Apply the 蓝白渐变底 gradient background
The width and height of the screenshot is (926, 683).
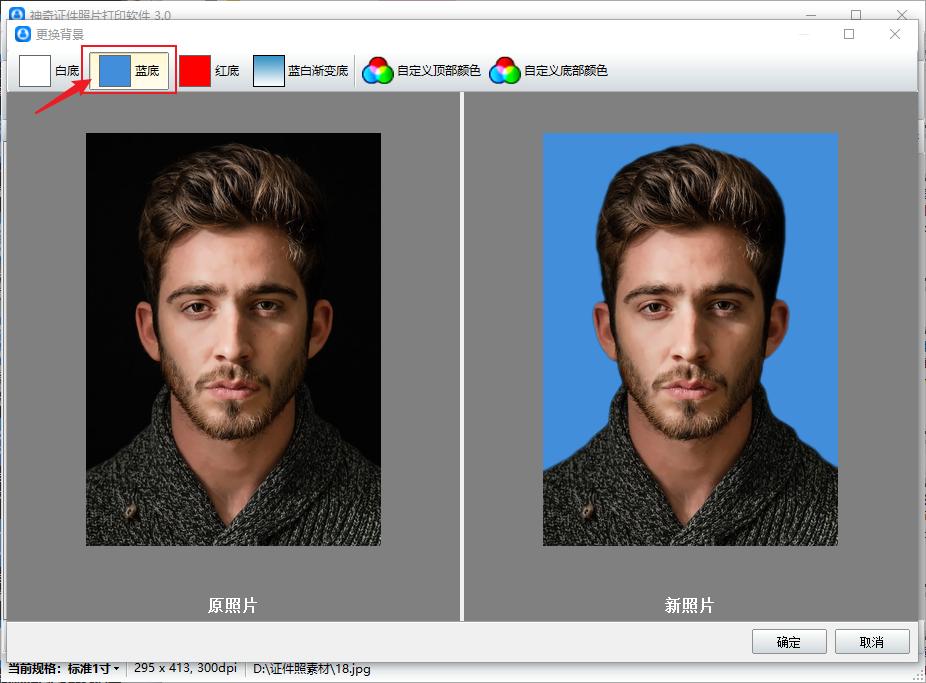pos(300,71)
